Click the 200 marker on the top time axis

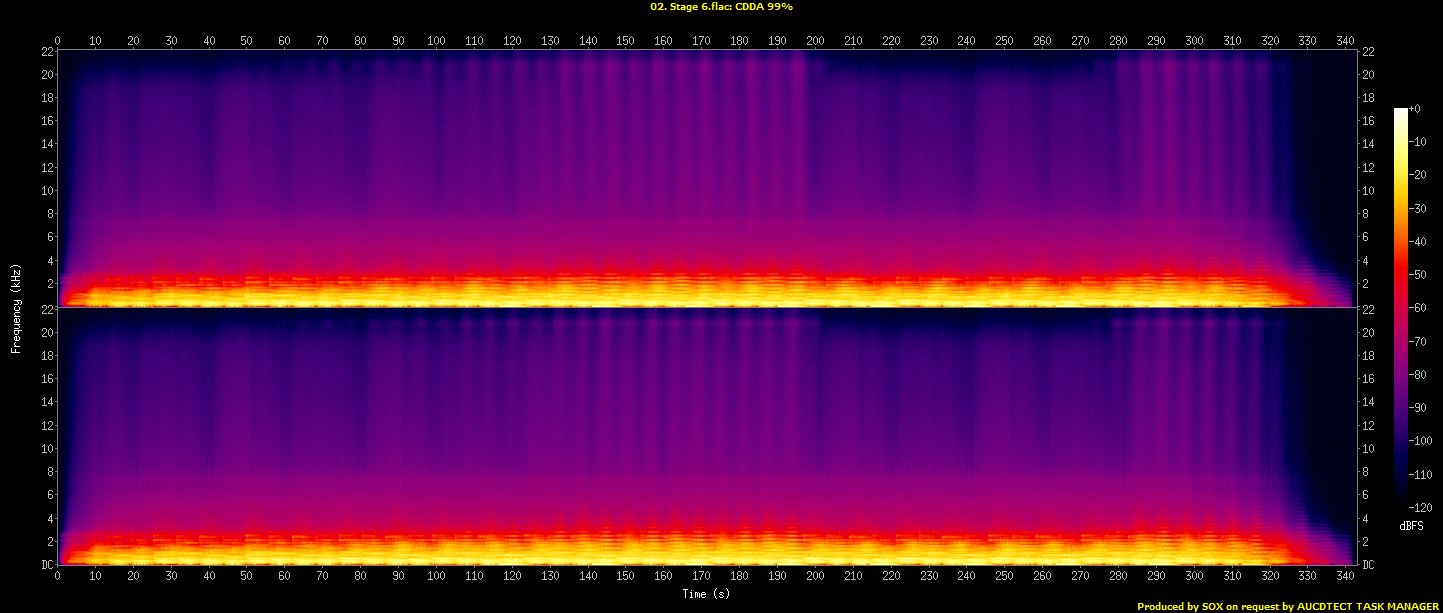816,41
